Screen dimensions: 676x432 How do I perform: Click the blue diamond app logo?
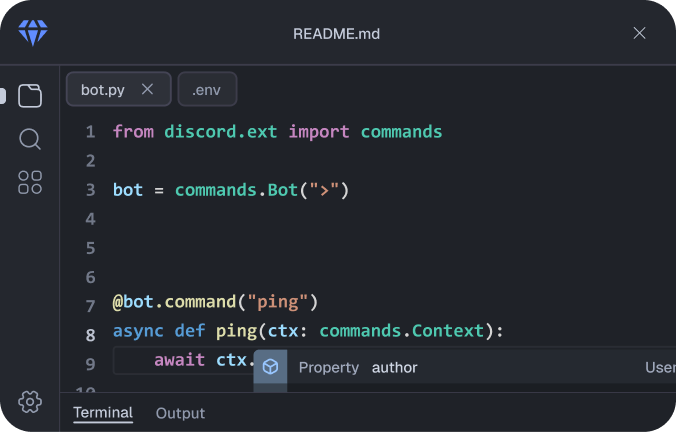(33, 32)
